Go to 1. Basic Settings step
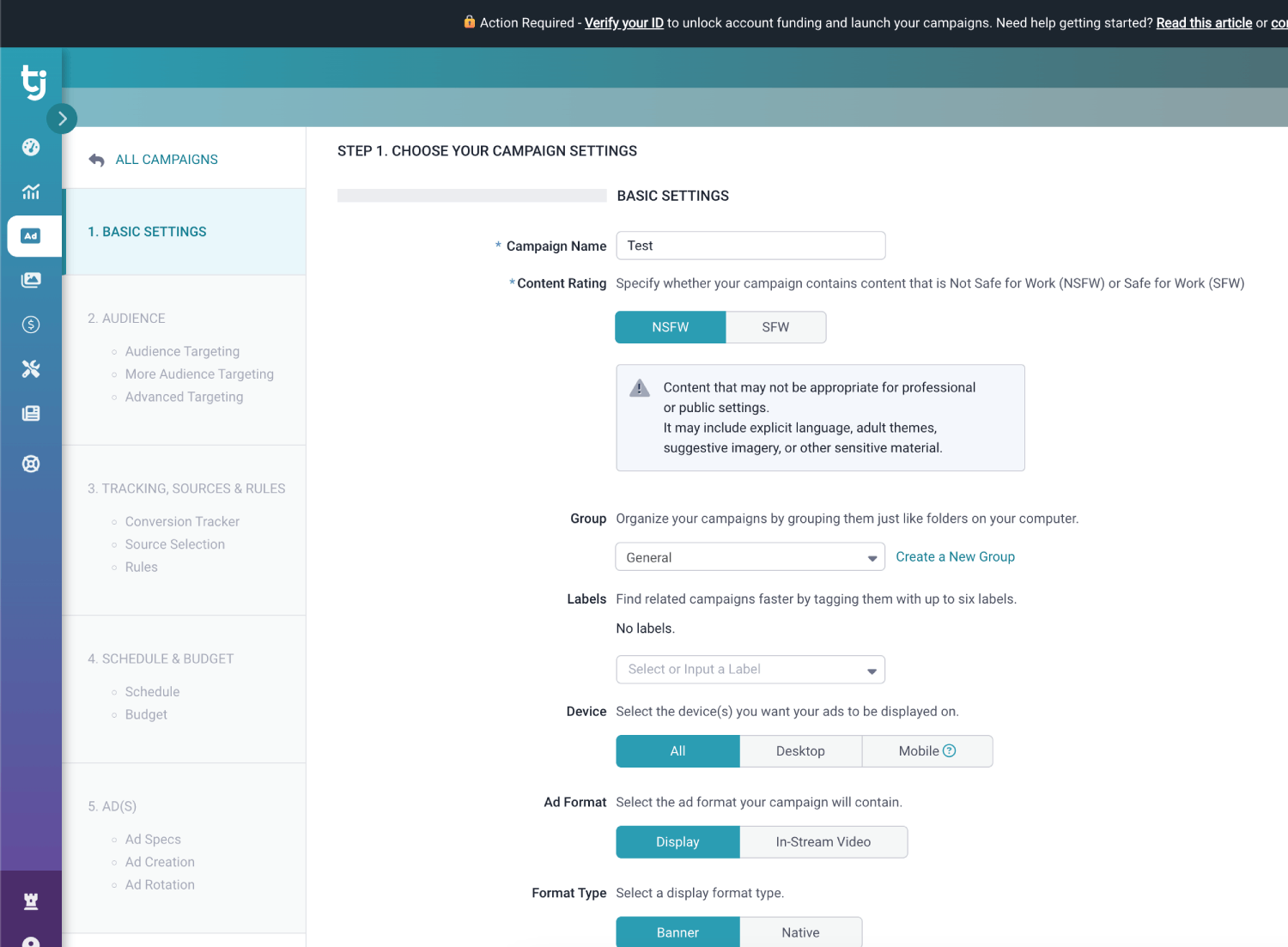The width and height of the screenshot is (1288, 947). (x=147, y=232)
